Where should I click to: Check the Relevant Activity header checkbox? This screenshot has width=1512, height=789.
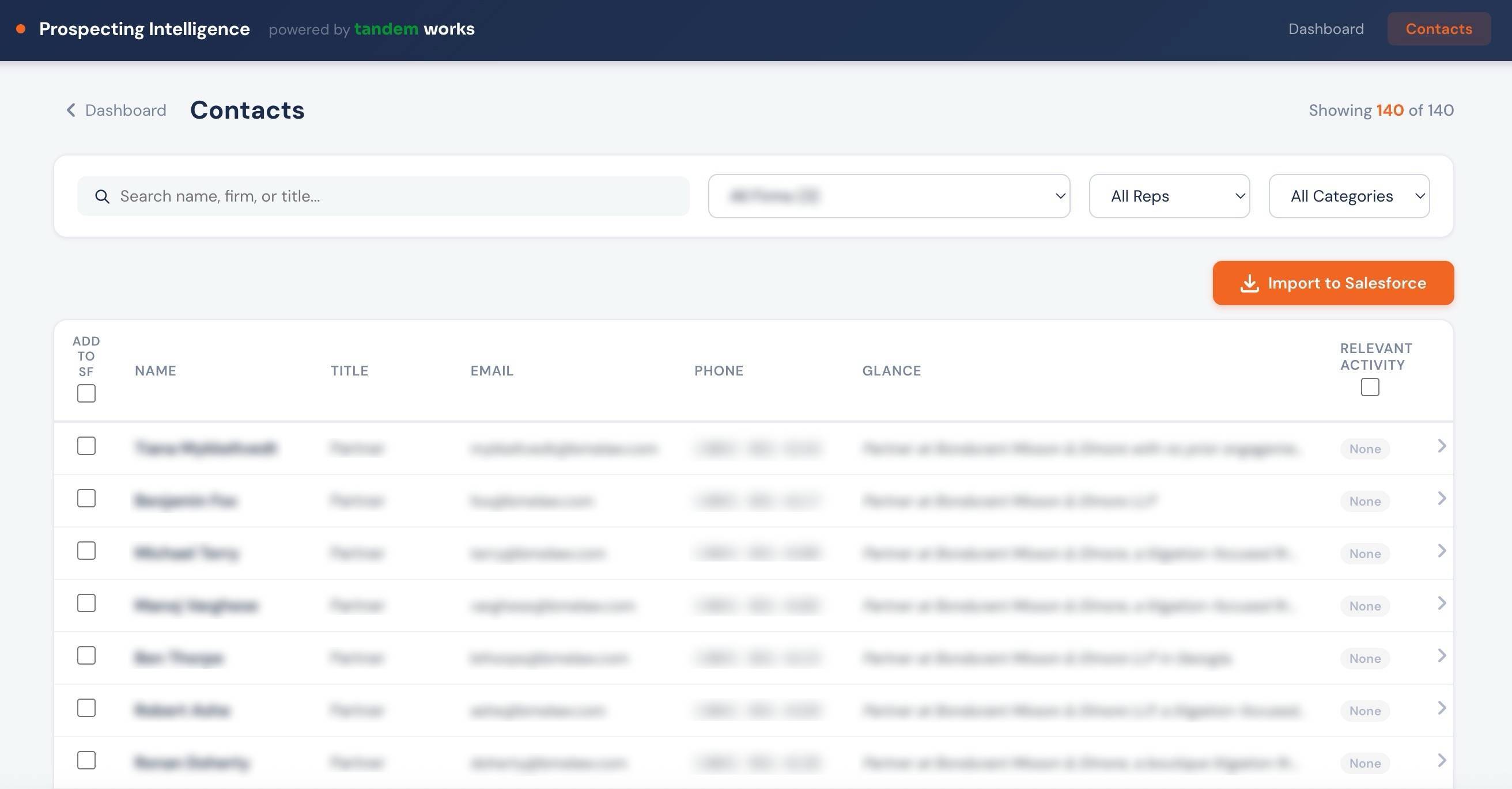pos(1370,386)
